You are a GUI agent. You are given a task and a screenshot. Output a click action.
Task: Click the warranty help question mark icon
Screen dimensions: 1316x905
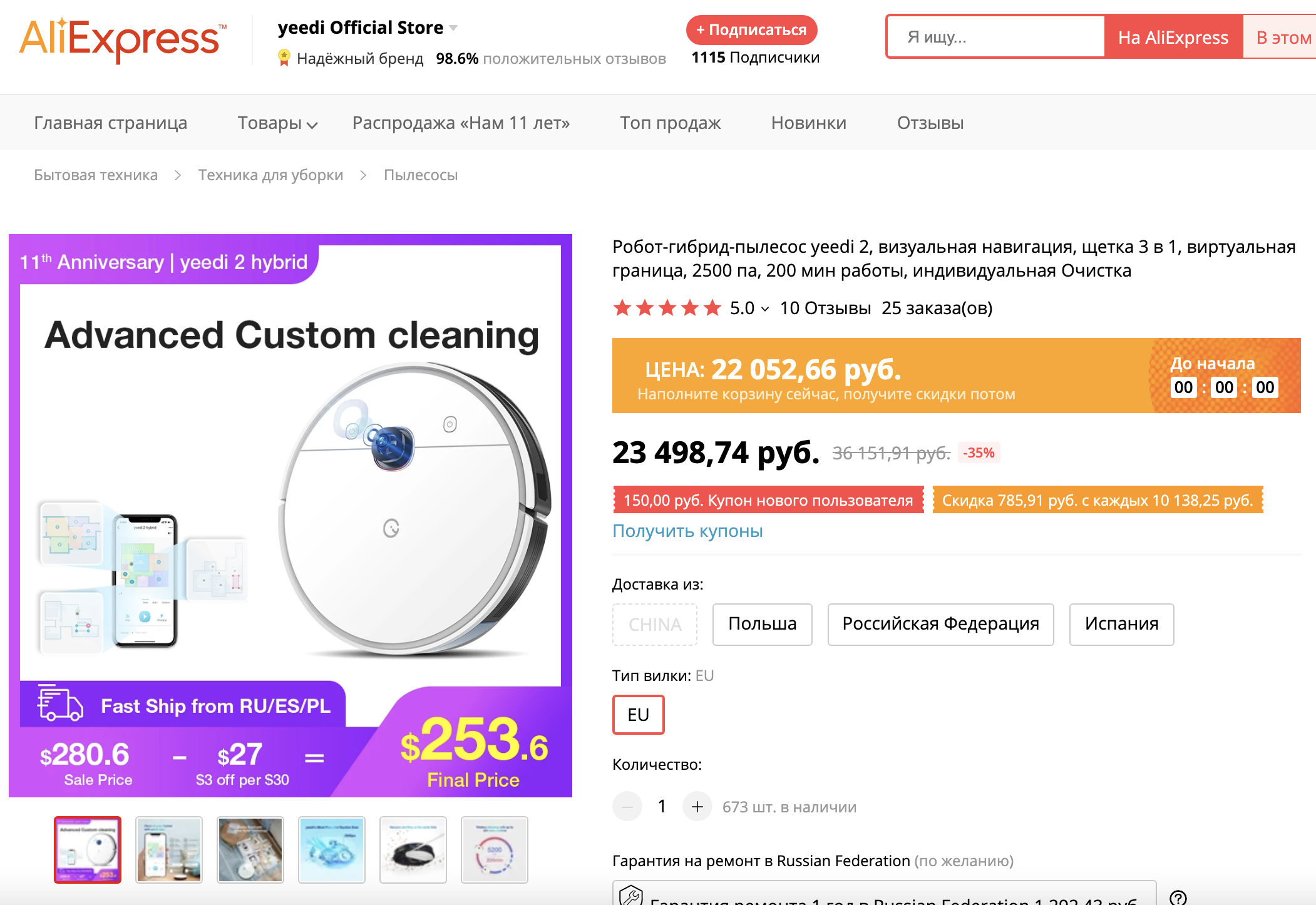[1178, 897]
